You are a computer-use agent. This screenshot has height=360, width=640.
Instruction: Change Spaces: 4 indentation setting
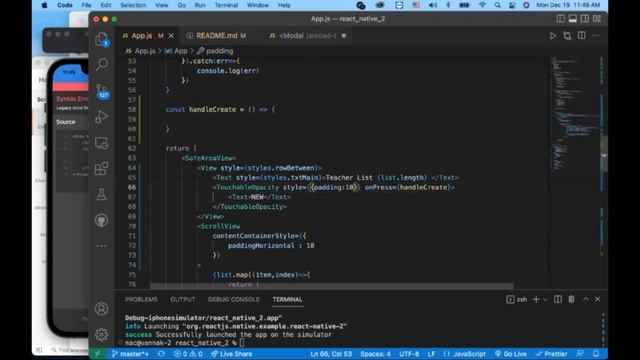point(376,353)
